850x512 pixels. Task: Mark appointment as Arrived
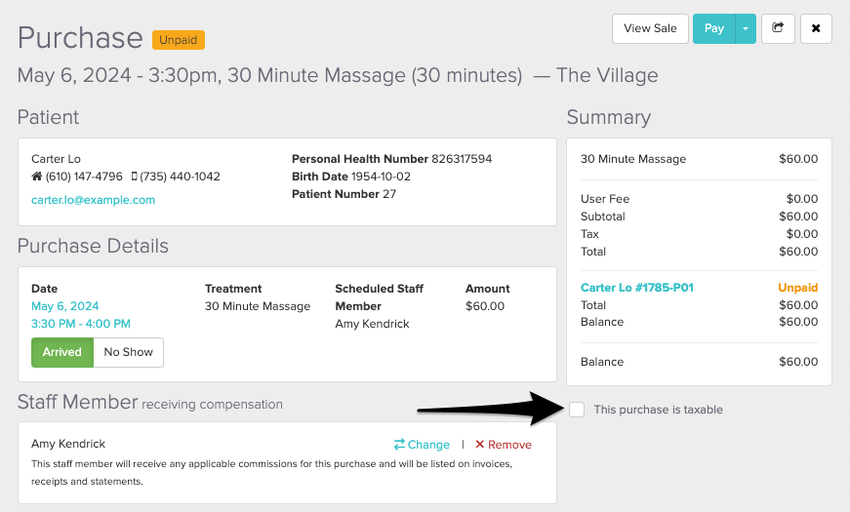coord(62,352)
